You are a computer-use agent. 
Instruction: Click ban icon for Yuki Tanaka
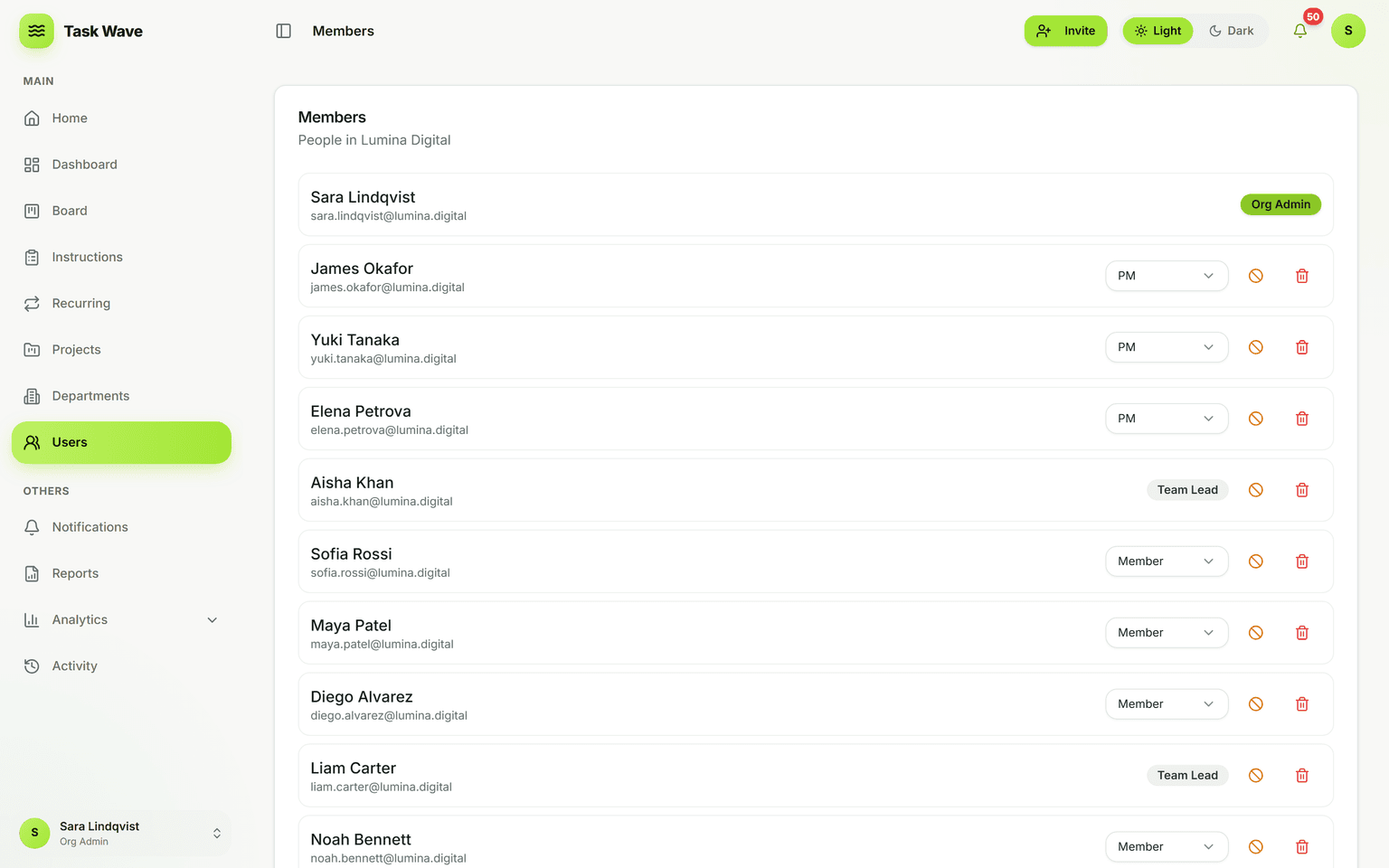(1256, 347)
